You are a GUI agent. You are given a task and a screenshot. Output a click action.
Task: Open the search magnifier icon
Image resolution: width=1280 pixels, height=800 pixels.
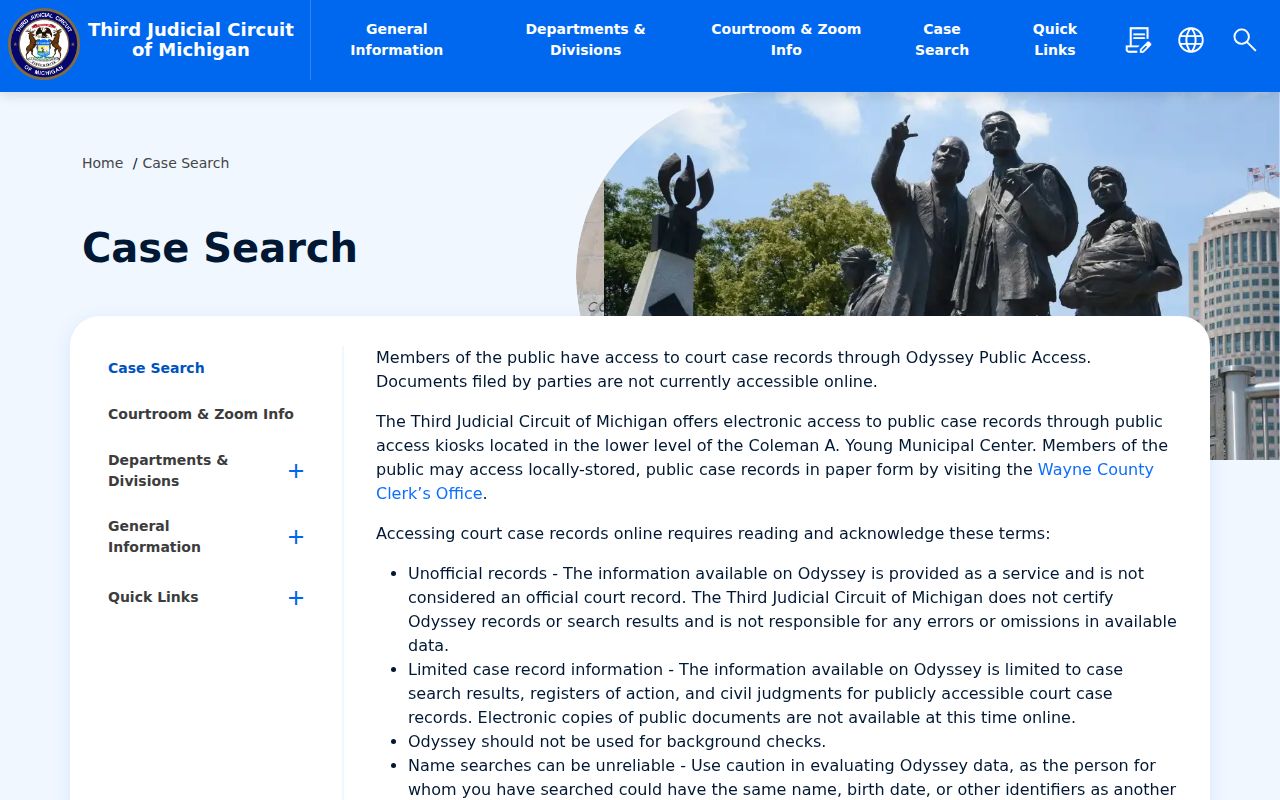click(x=1244, y=40)
